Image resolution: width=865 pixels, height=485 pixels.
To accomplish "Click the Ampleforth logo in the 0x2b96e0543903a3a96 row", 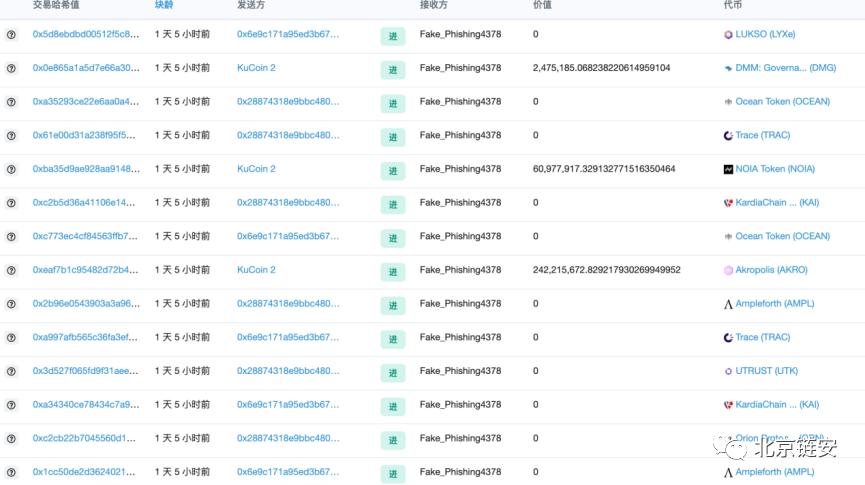I will (x=728, y=304).
